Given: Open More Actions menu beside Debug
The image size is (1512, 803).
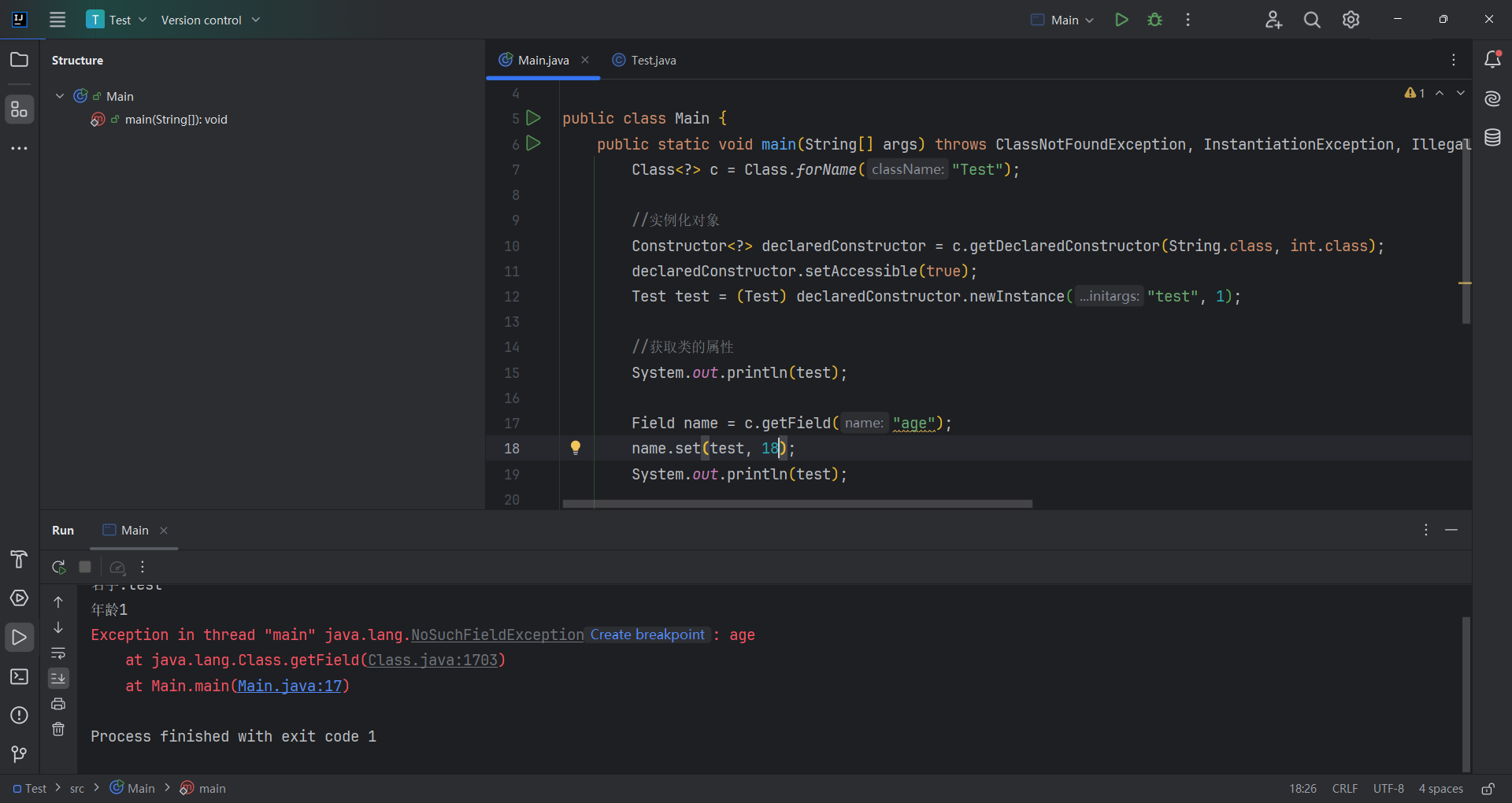Looking at the screenshot, I should (1188, 20).
